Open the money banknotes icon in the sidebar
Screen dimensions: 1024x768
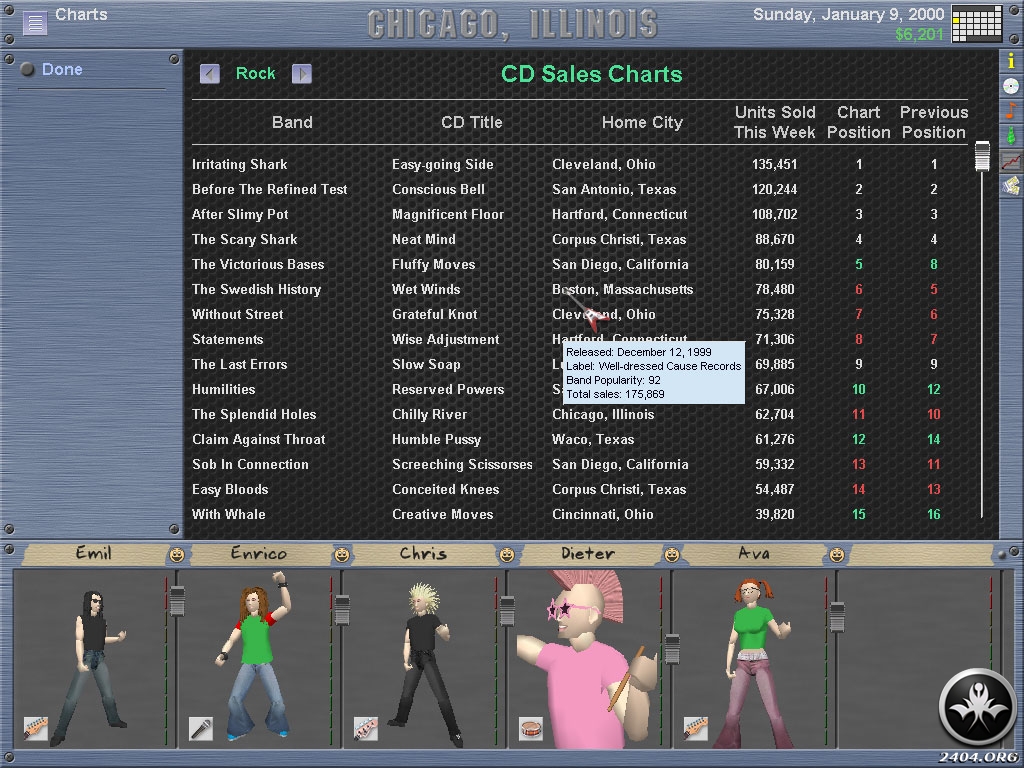pos(1012,185)
